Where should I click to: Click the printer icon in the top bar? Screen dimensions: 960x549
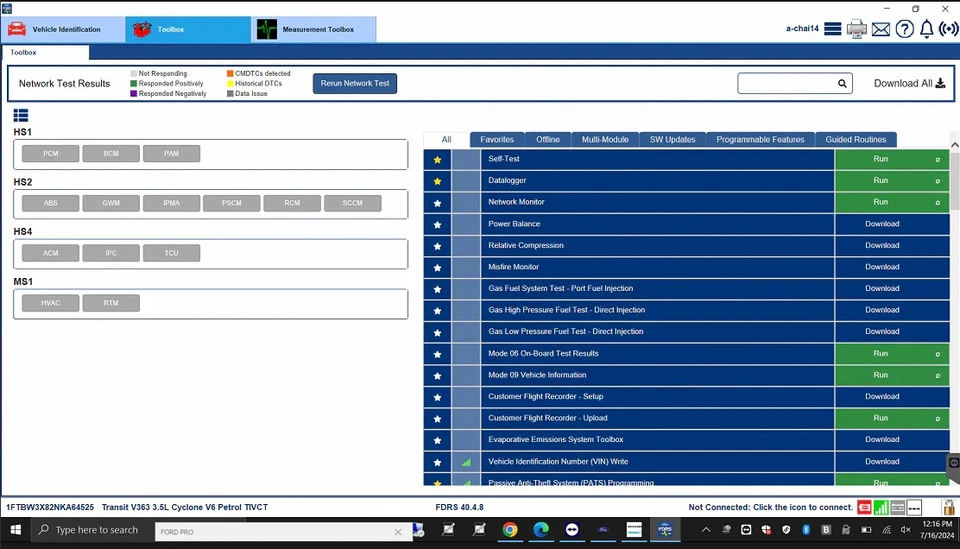coord(857,29)
